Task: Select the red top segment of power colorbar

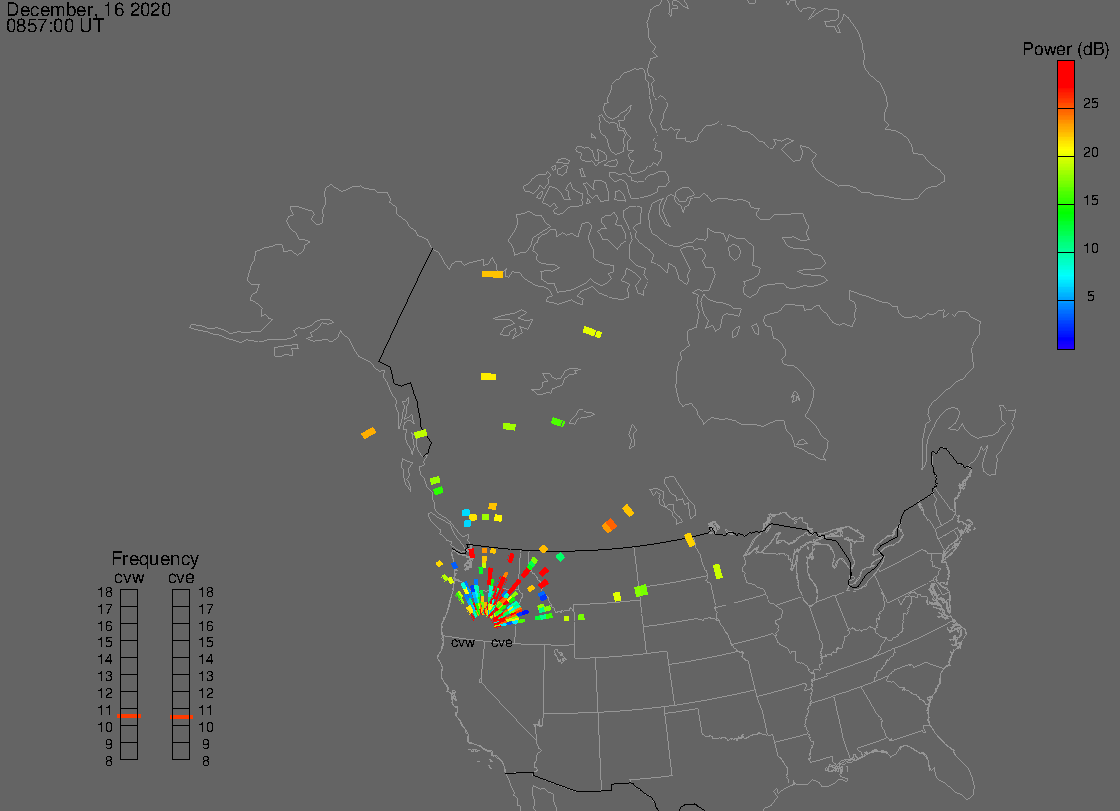Action: [x=1066, y=85]
